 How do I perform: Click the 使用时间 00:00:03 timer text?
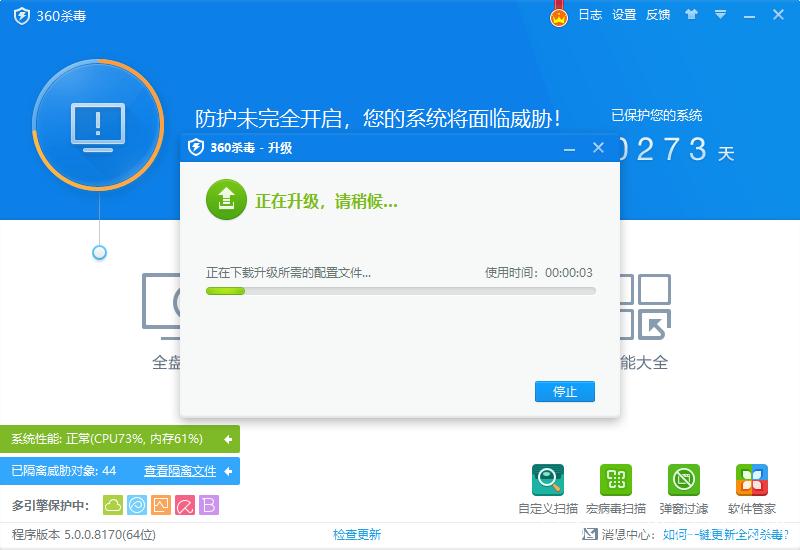tap(539, 273)
